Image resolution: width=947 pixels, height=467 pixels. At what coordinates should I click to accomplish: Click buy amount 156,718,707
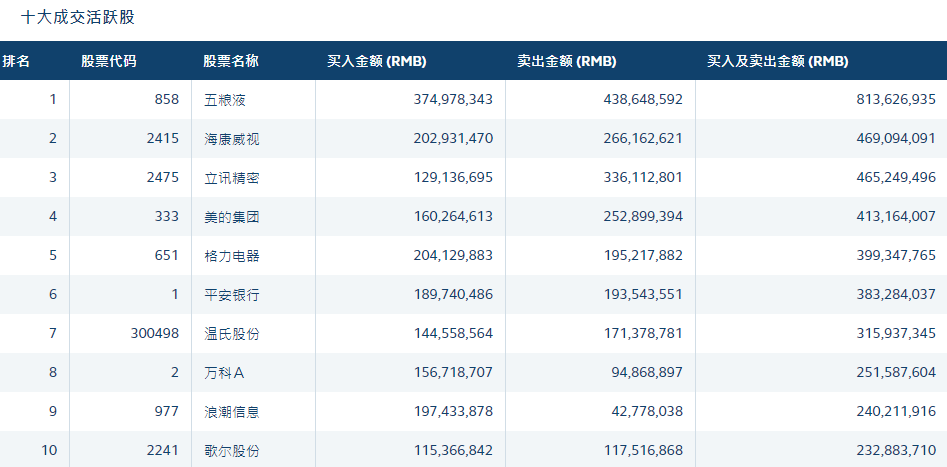(x=453, y=373)
